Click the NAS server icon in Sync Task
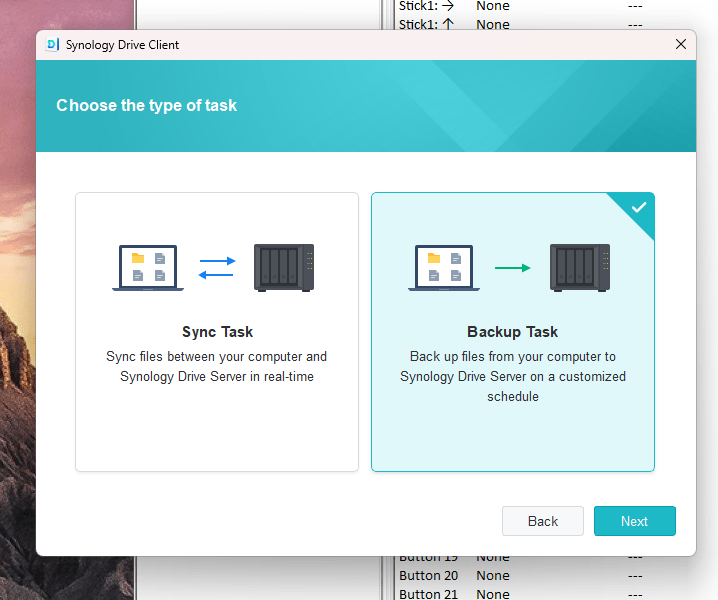The width and height of the screenshot is (718, 600). click(284, 268)
